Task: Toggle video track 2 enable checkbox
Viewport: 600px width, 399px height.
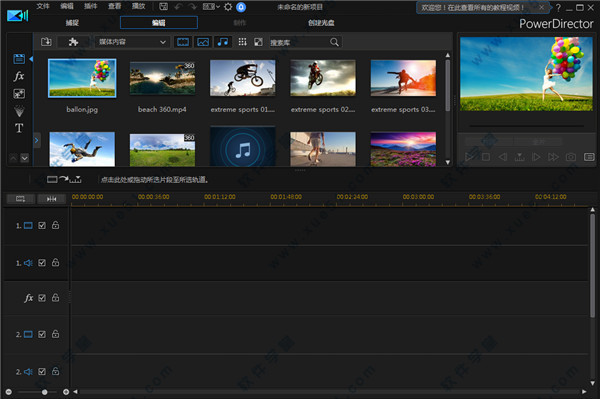Action: 42,334
